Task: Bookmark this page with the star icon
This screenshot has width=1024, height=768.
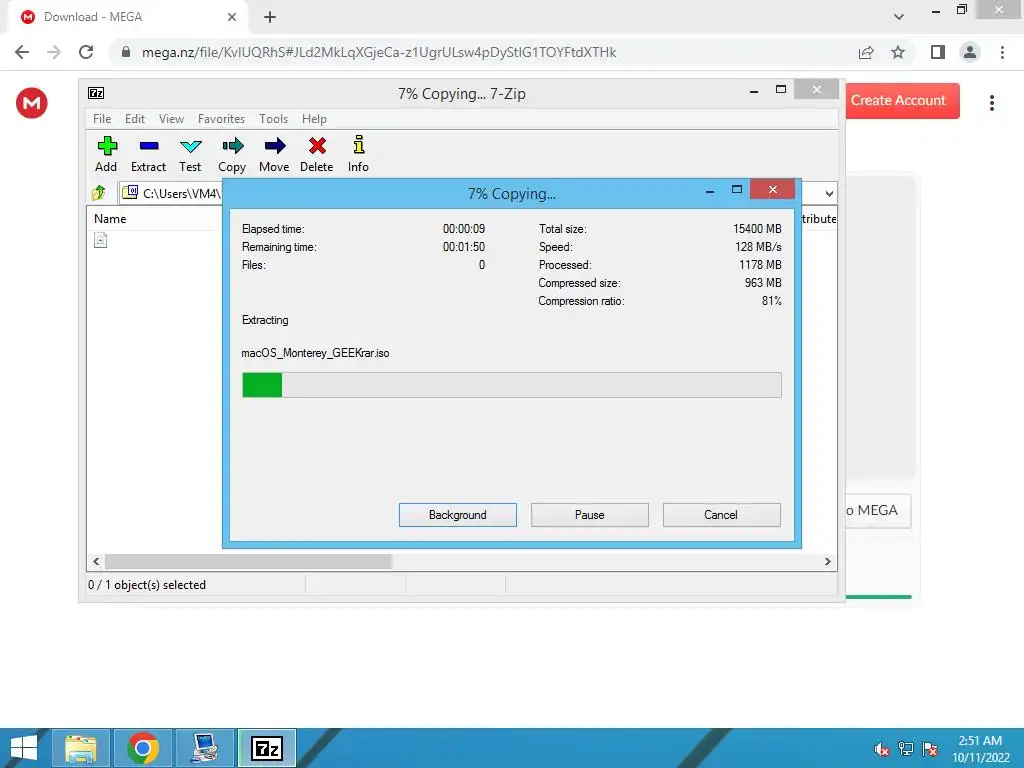Action: click(x=898, y=52)
